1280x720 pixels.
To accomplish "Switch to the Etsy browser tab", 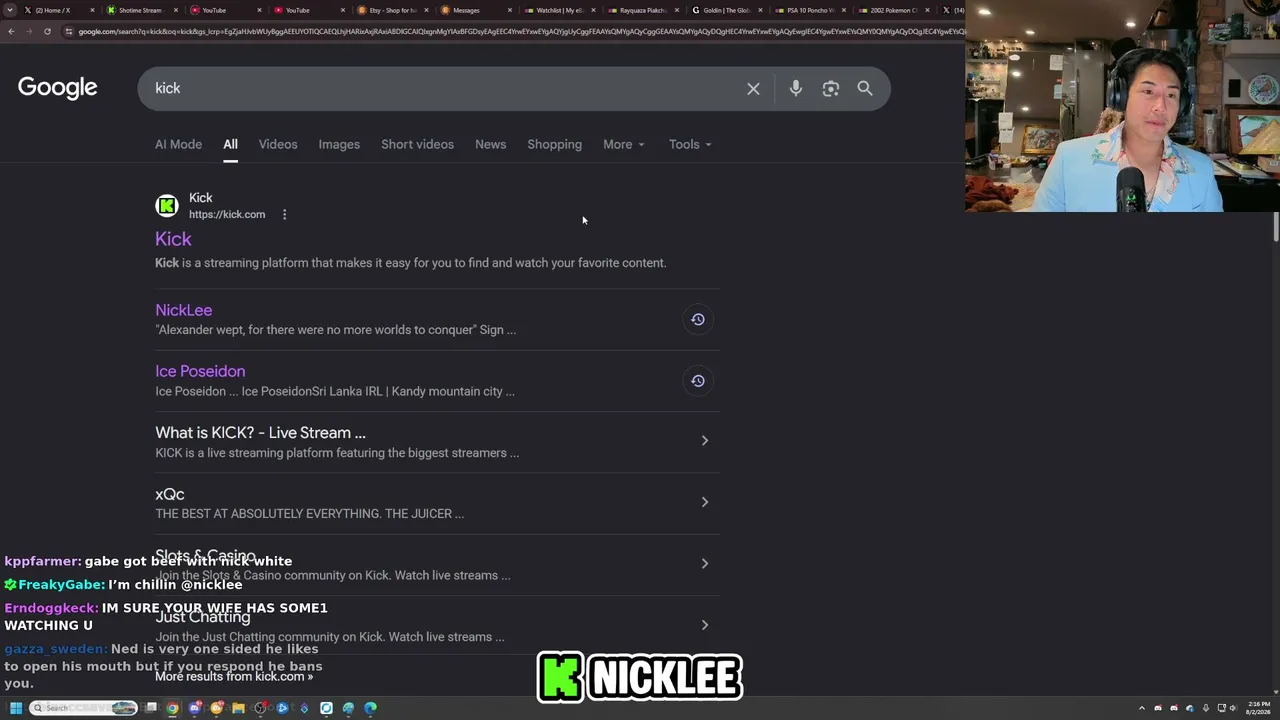I will (x=392, y=10).
